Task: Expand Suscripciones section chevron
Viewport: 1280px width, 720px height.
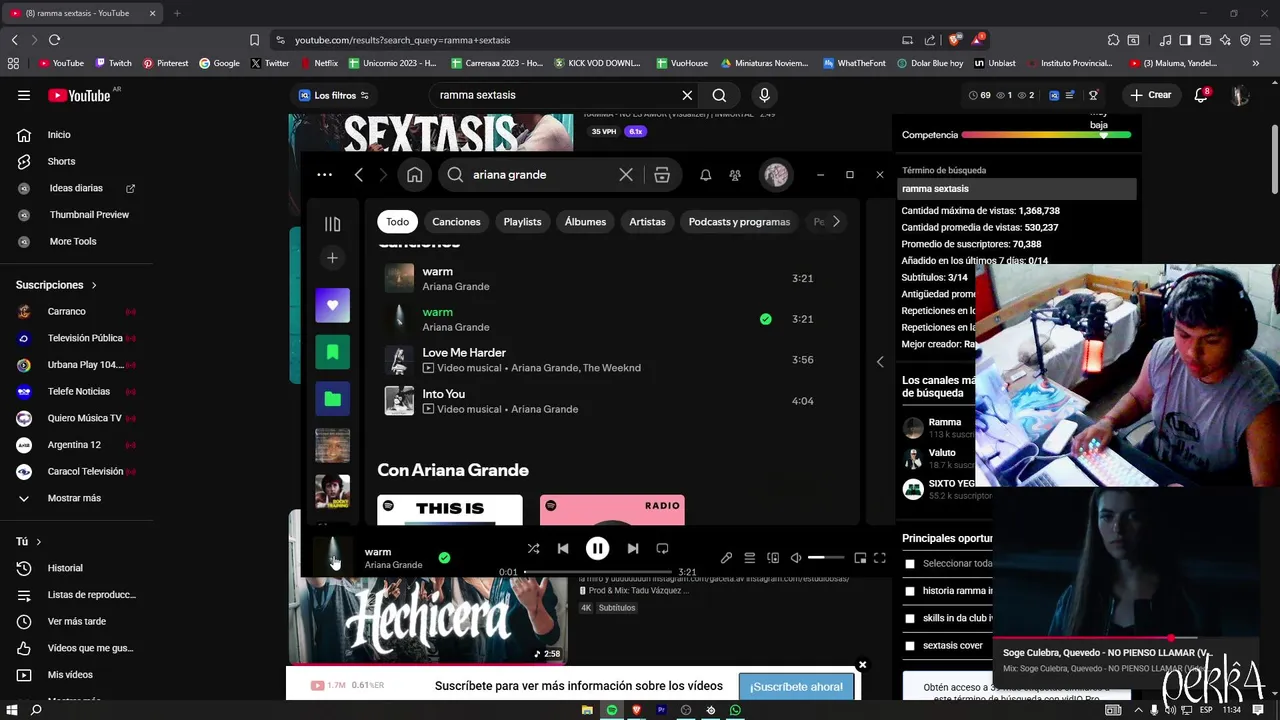Action: coord(94,285)
